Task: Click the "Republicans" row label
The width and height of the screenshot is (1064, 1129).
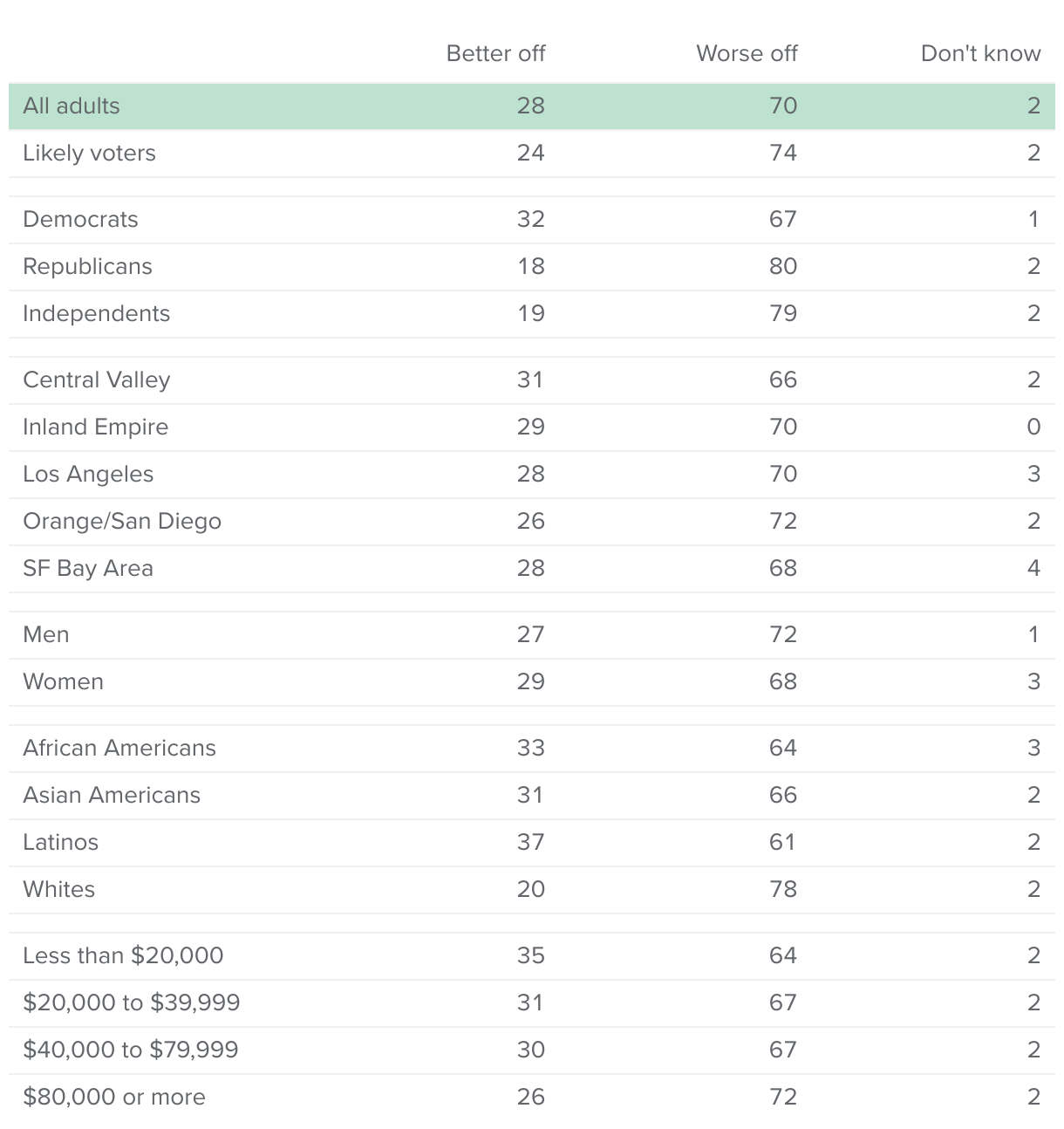Action: pos(87,266)
